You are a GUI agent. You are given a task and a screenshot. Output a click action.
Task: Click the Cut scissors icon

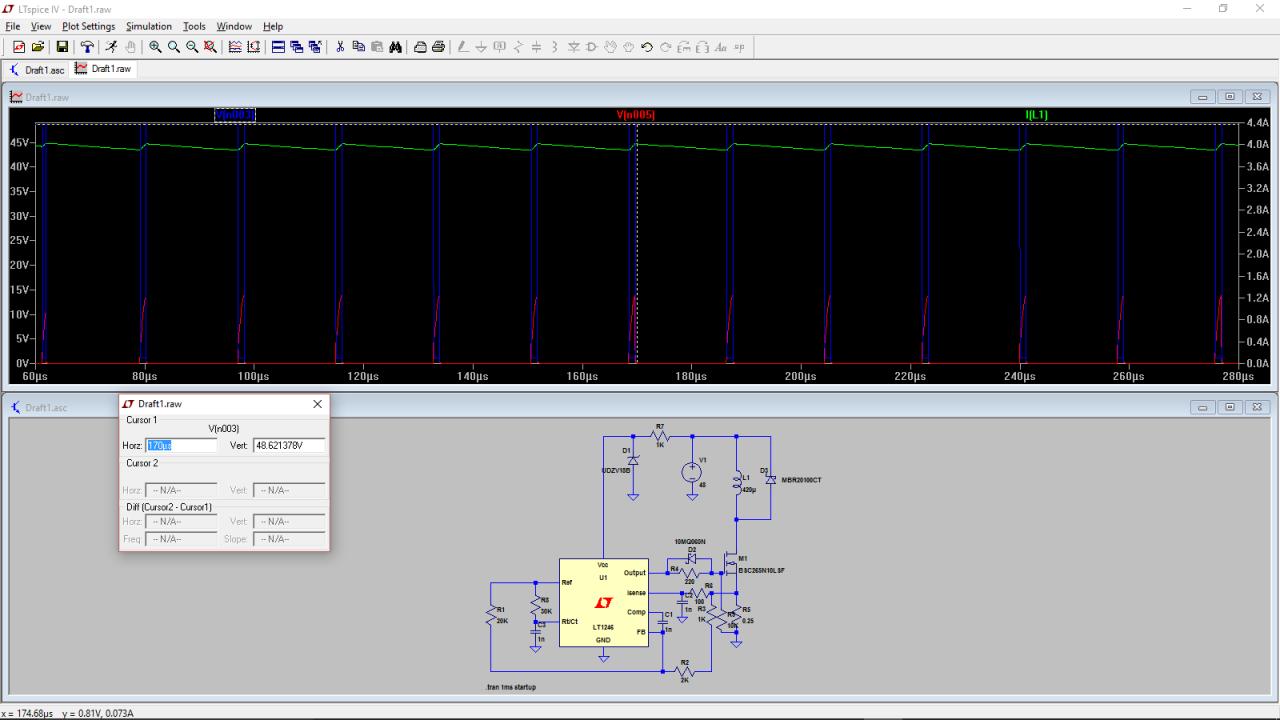pyautogui.click(x=340, y=47)
